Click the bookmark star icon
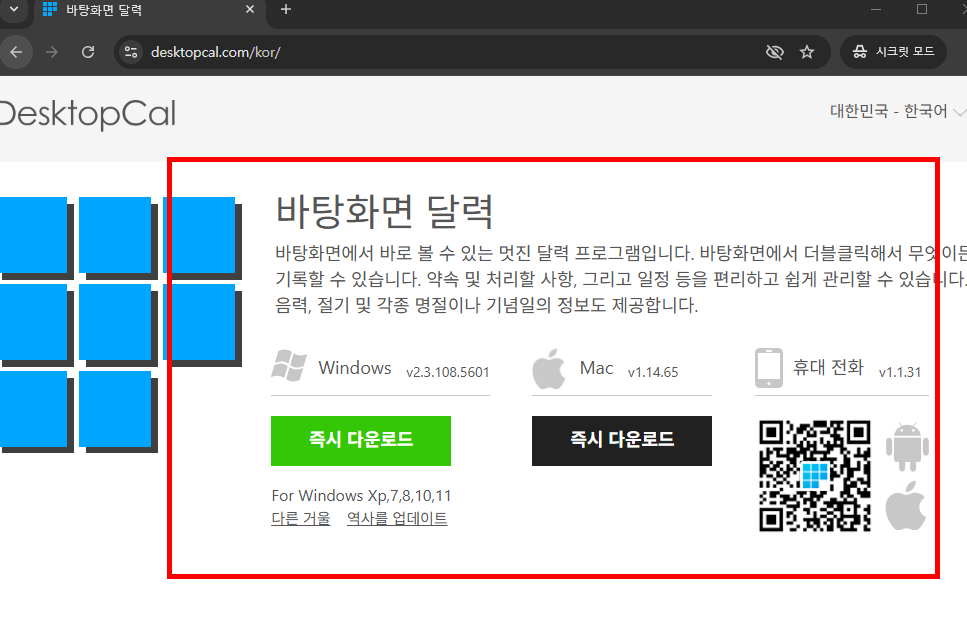The width and height of the screenshot is (967, 625). click(x=807, y=51)
